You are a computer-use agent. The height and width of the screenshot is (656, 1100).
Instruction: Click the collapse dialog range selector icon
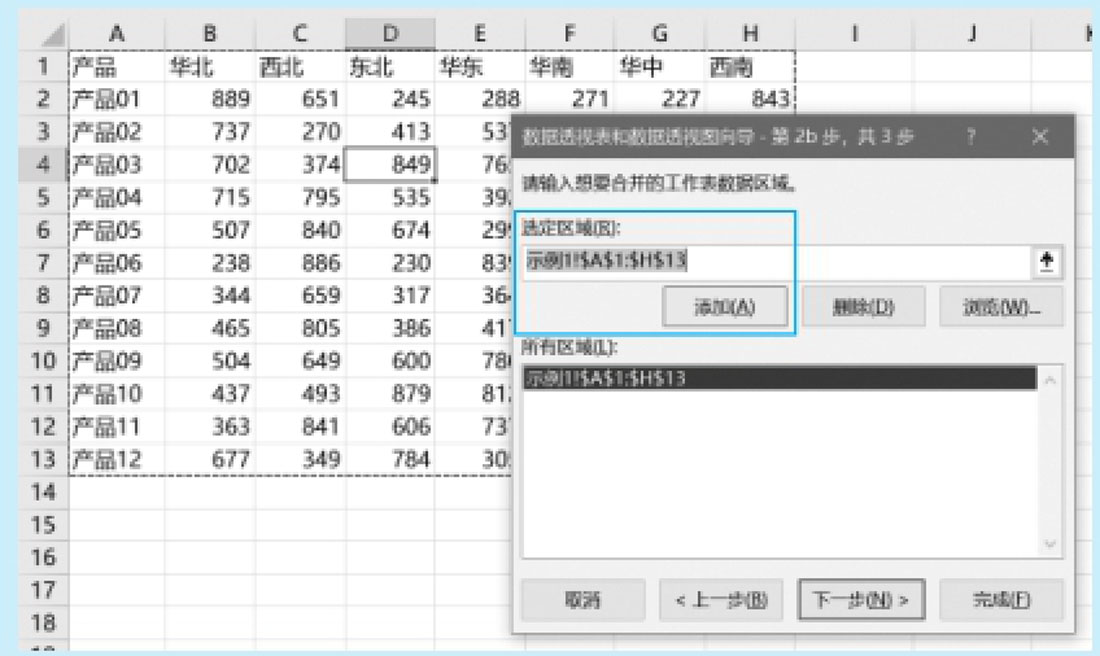click(1048, 261)
